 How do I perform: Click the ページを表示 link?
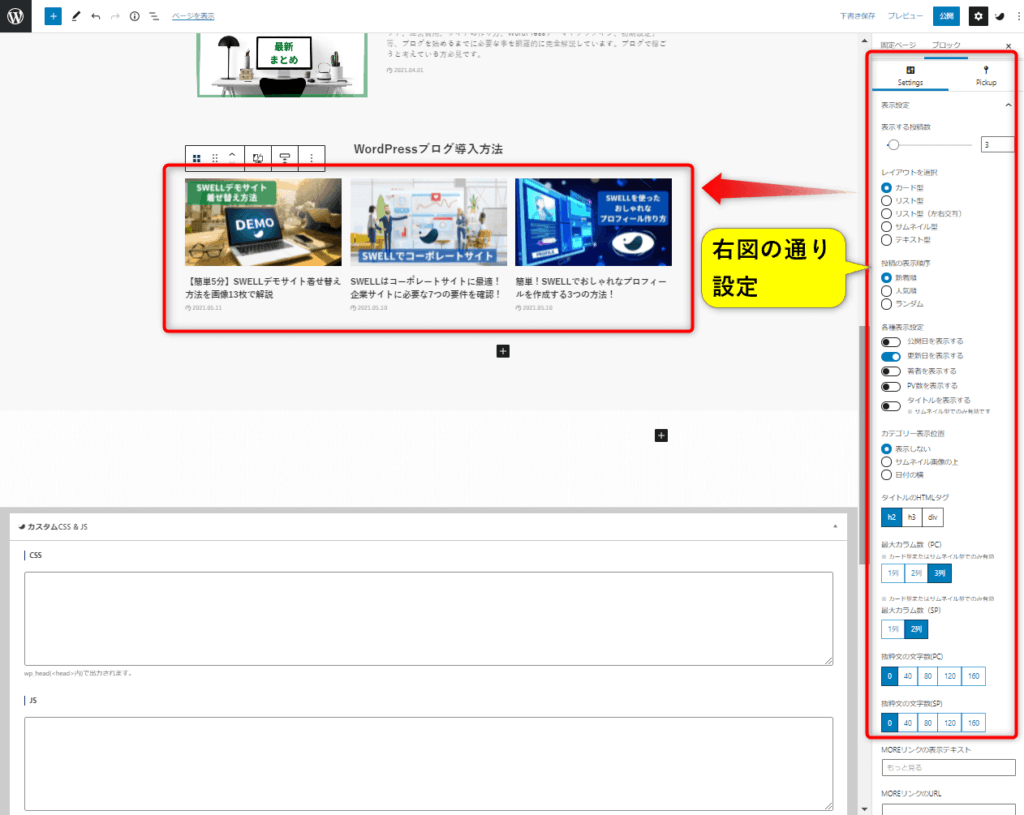(x=193, y=16)
